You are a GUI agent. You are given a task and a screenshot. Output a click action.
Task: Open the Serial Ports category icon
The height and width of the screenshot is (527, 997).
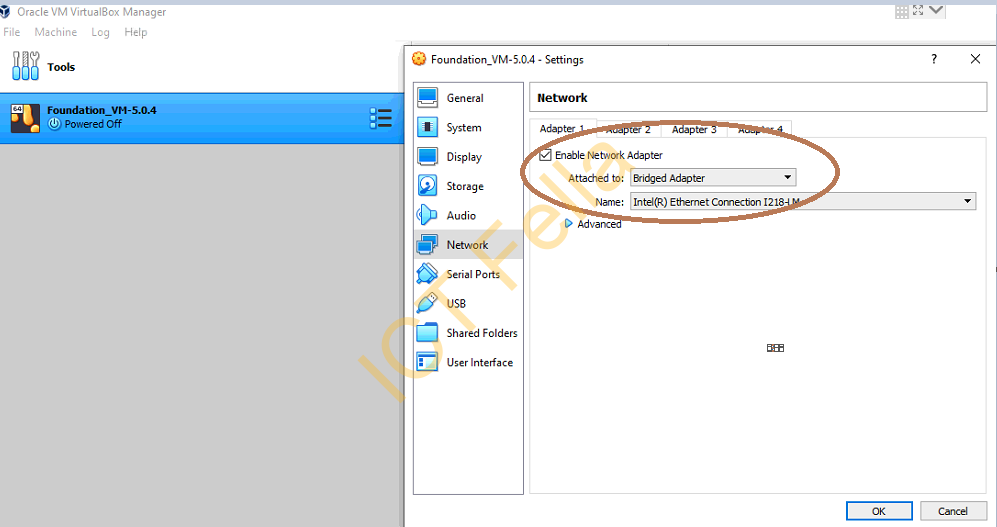pos(427,274)
